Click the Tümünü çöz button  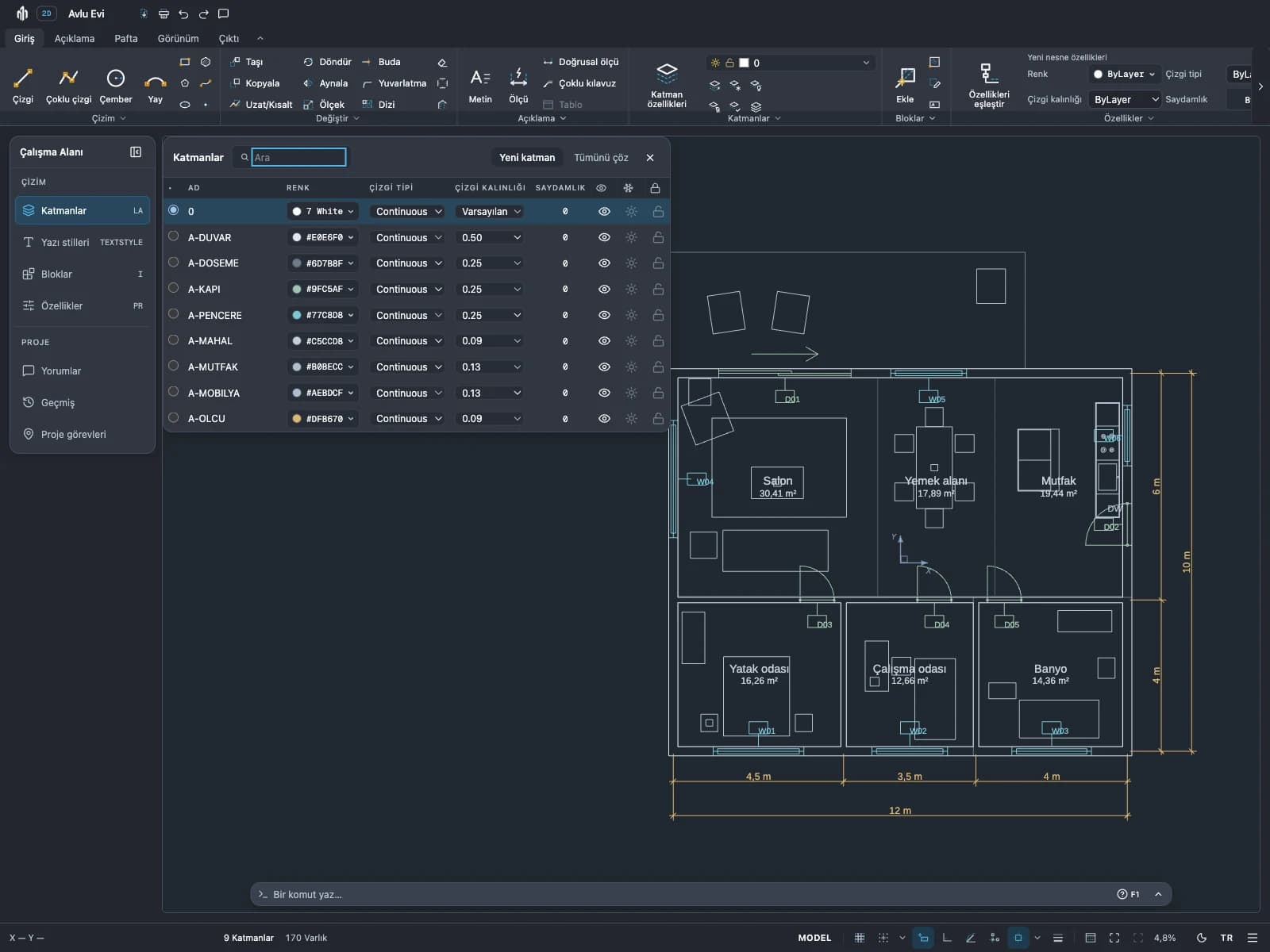pos(601,158)
